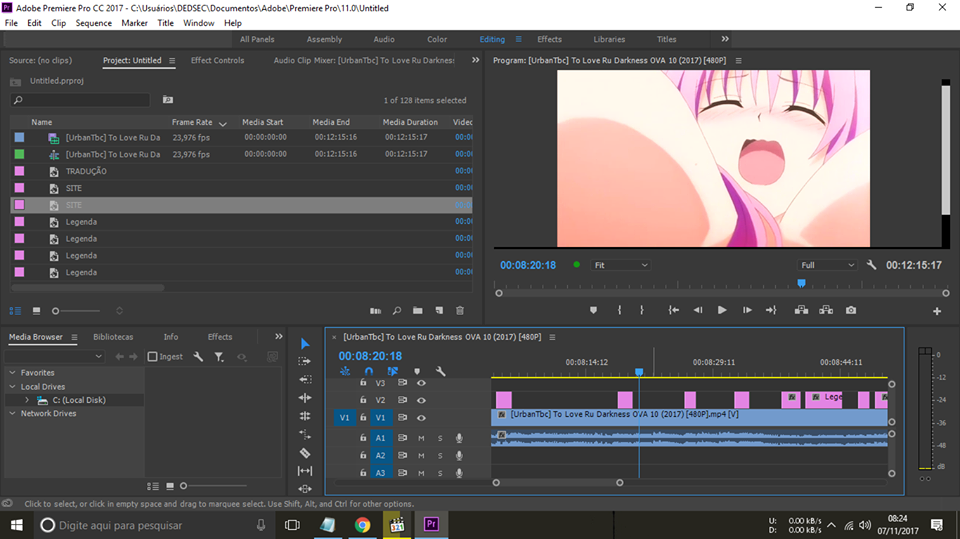This screenshot has height=539, width=960.
Task: Toggle Snap magnet icon in timeline
Action: [x=369, y=371]
